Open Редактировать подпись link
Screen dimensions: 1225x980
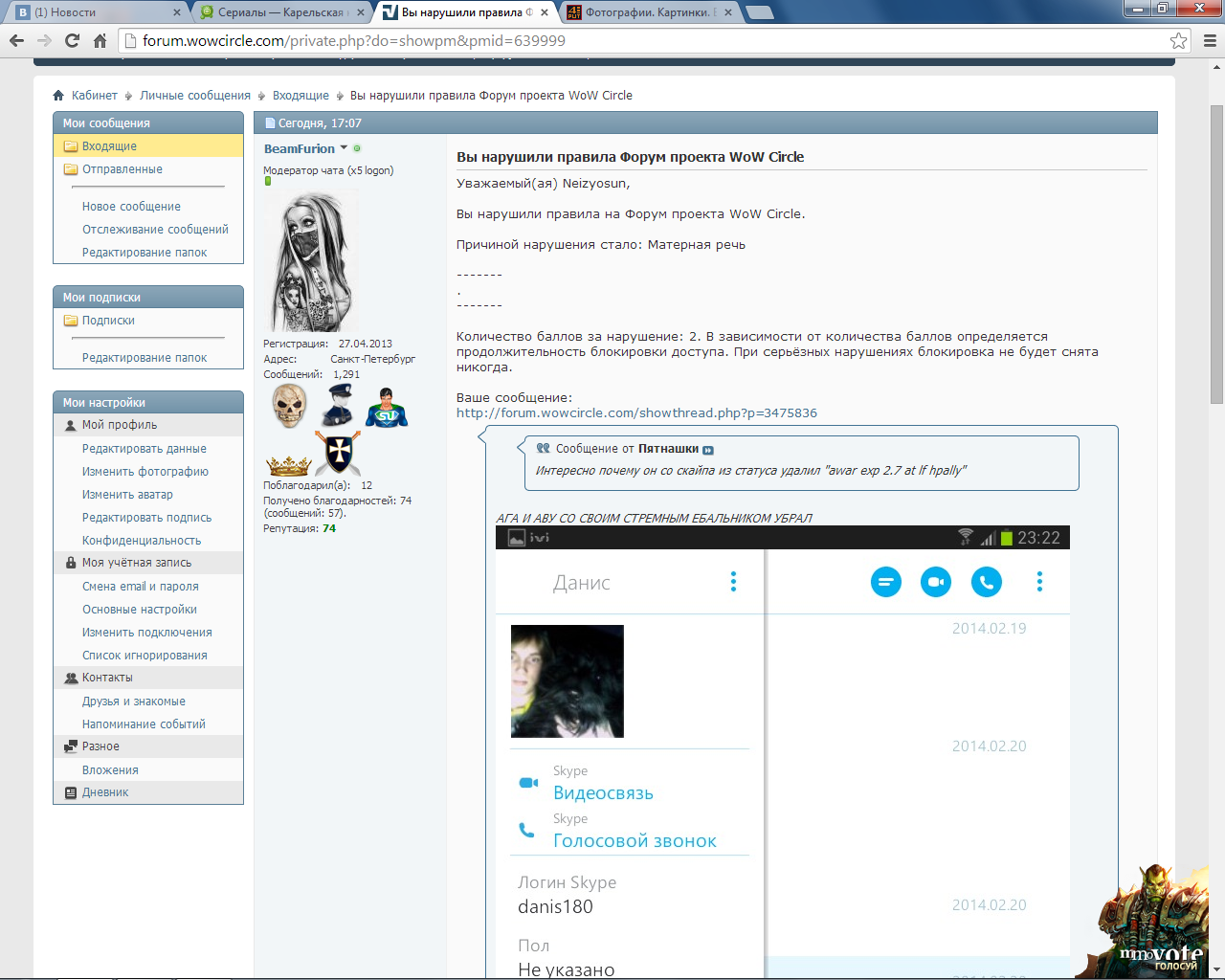point(146,518)
